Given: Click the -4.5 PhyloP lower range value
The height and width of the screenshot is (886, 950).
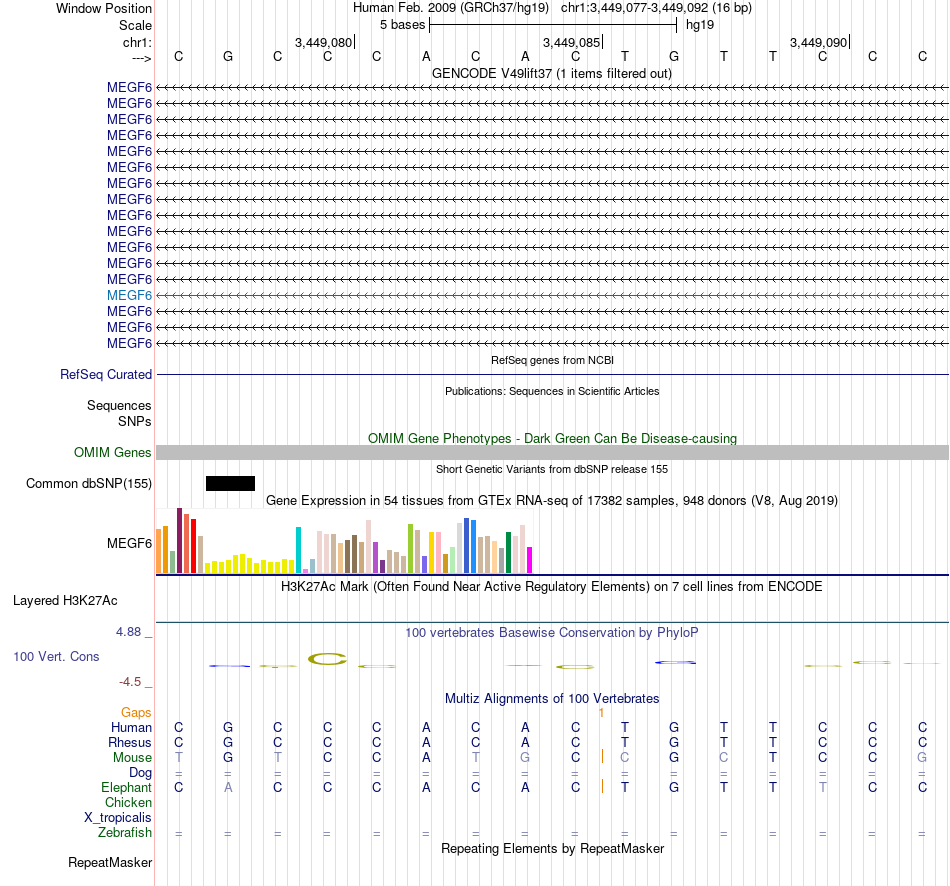Looking at the screenshot, I should (x=130, y=682).
